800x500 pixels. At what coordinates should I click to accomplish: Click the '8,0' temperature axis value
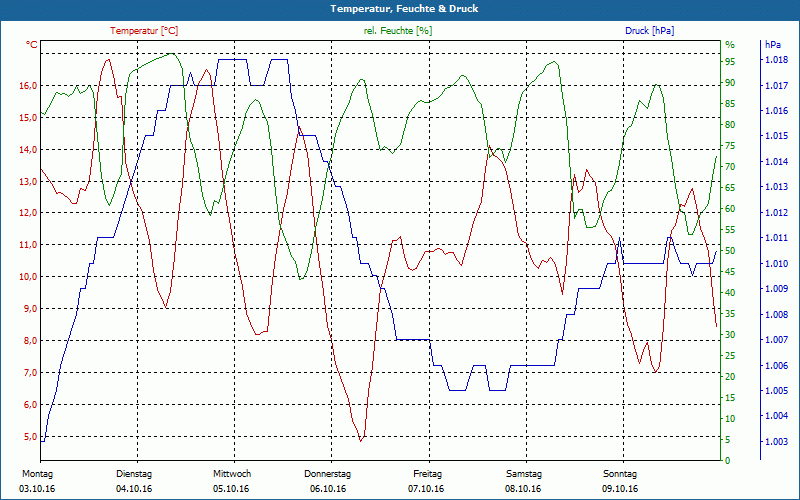31,341
